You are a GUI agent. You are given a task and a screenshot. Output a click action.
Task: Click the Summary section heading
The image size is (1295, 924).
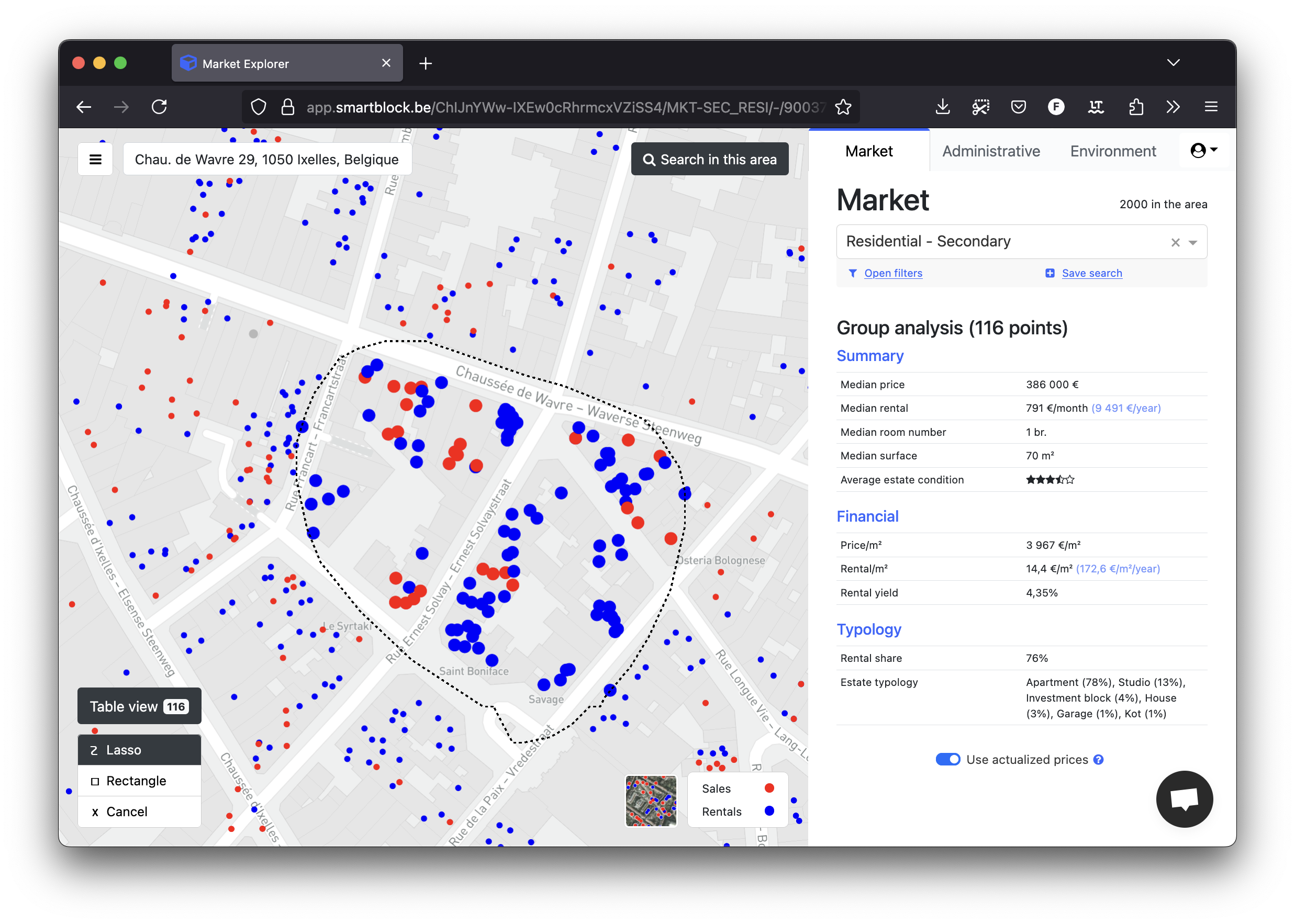pyautogui.click(x=870, y=356)
